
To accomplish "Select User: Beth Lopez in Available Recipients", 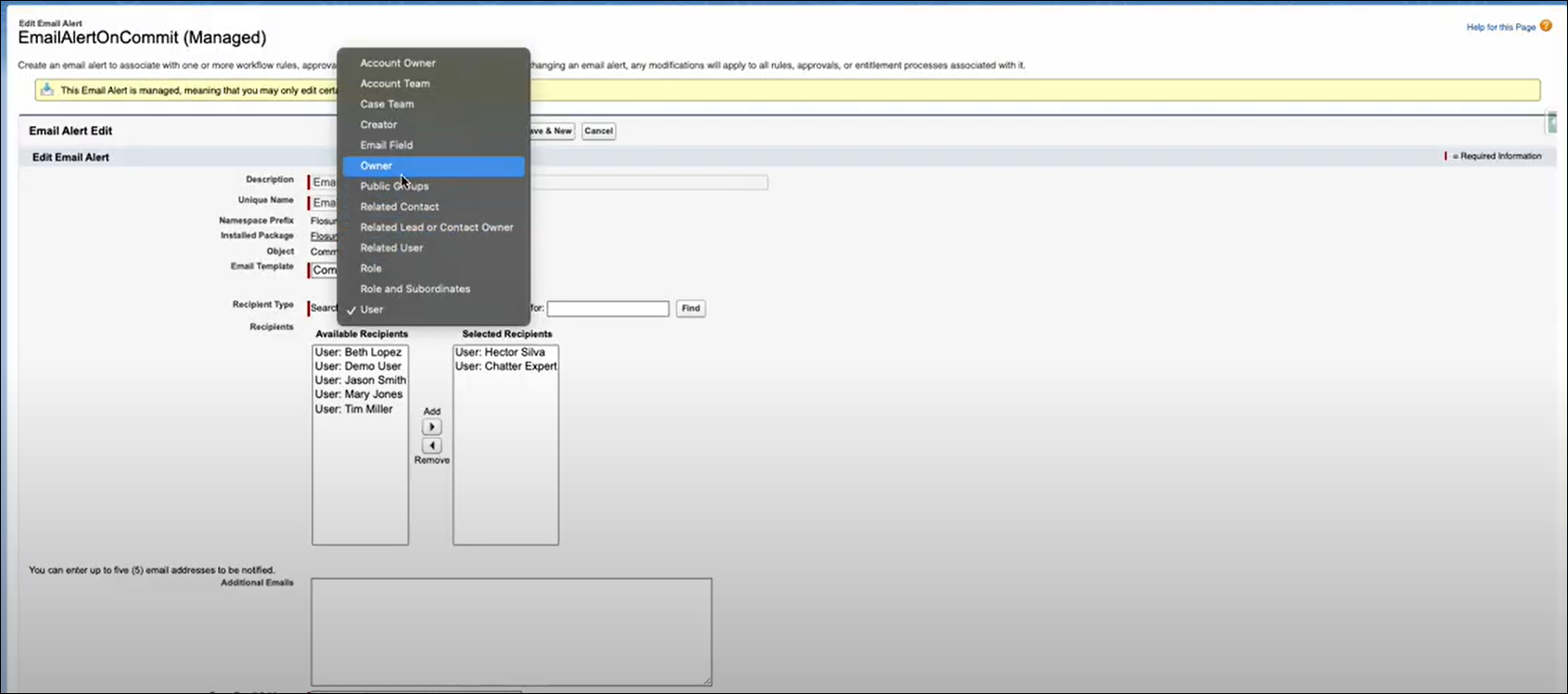I will (358, 353).
